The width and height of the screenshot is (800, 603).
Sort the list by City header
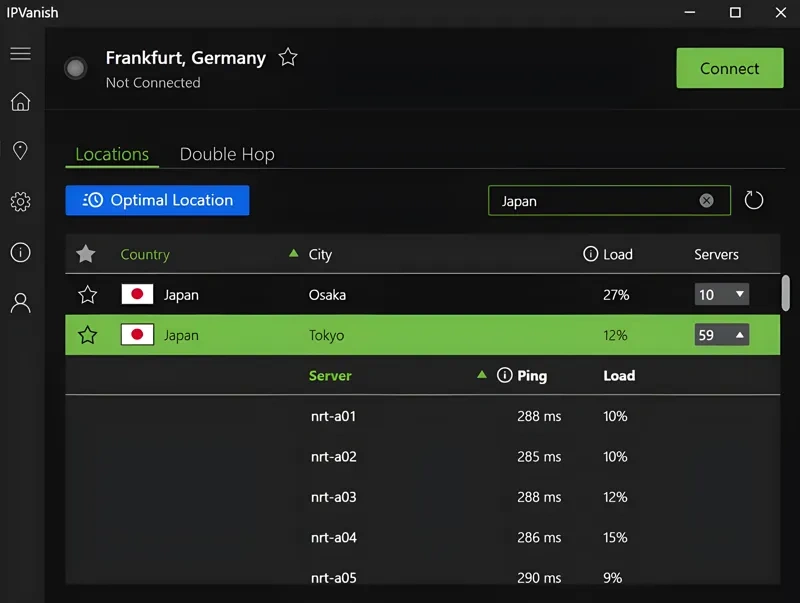pyautogui.click(x=320, y=255)
